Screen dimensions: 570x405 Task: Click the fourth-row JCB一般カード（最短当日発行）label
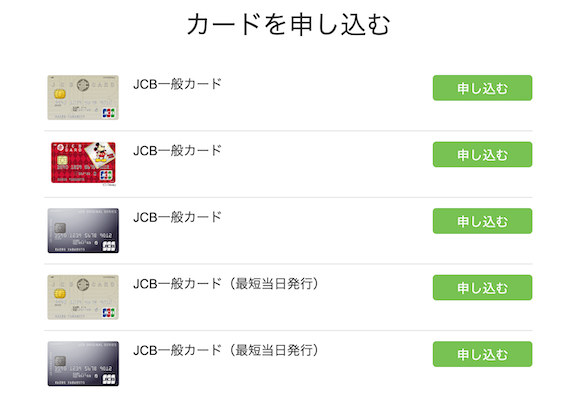click(x=225, y=284)
